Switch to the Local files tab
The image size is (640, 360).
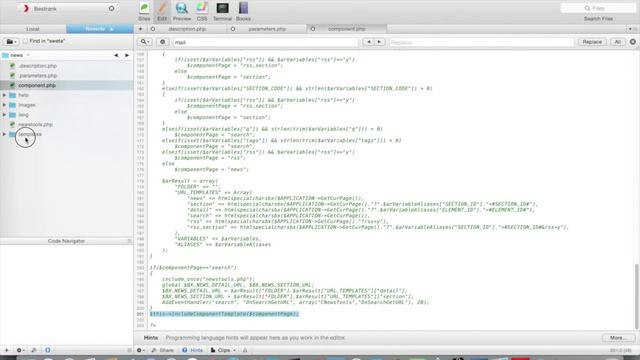(x=33, y=29)
